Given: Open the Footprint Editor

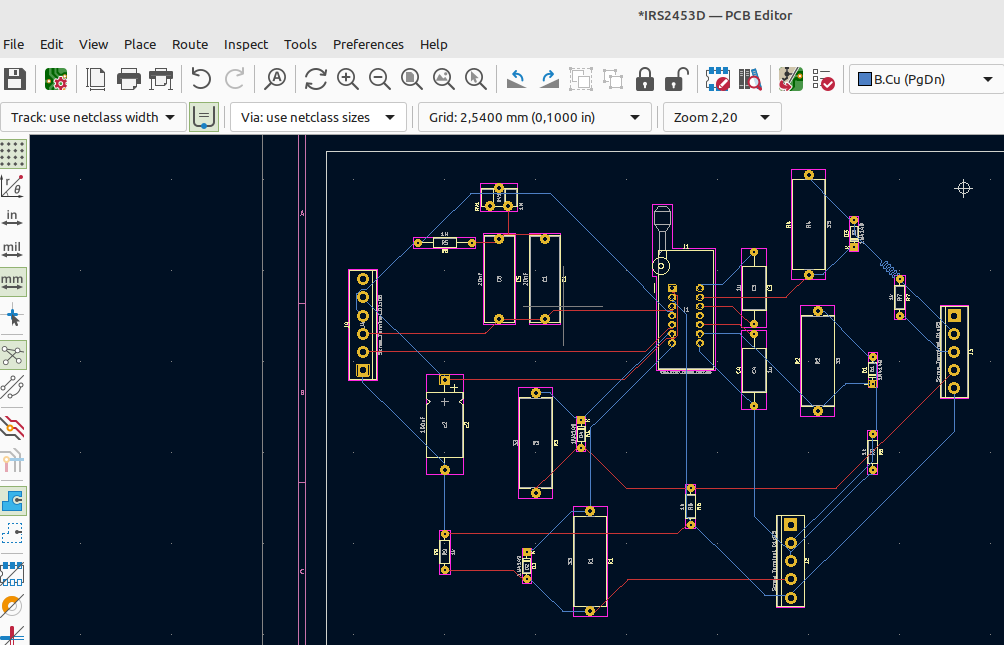Looking at the screenshot, I should point(718,79).
